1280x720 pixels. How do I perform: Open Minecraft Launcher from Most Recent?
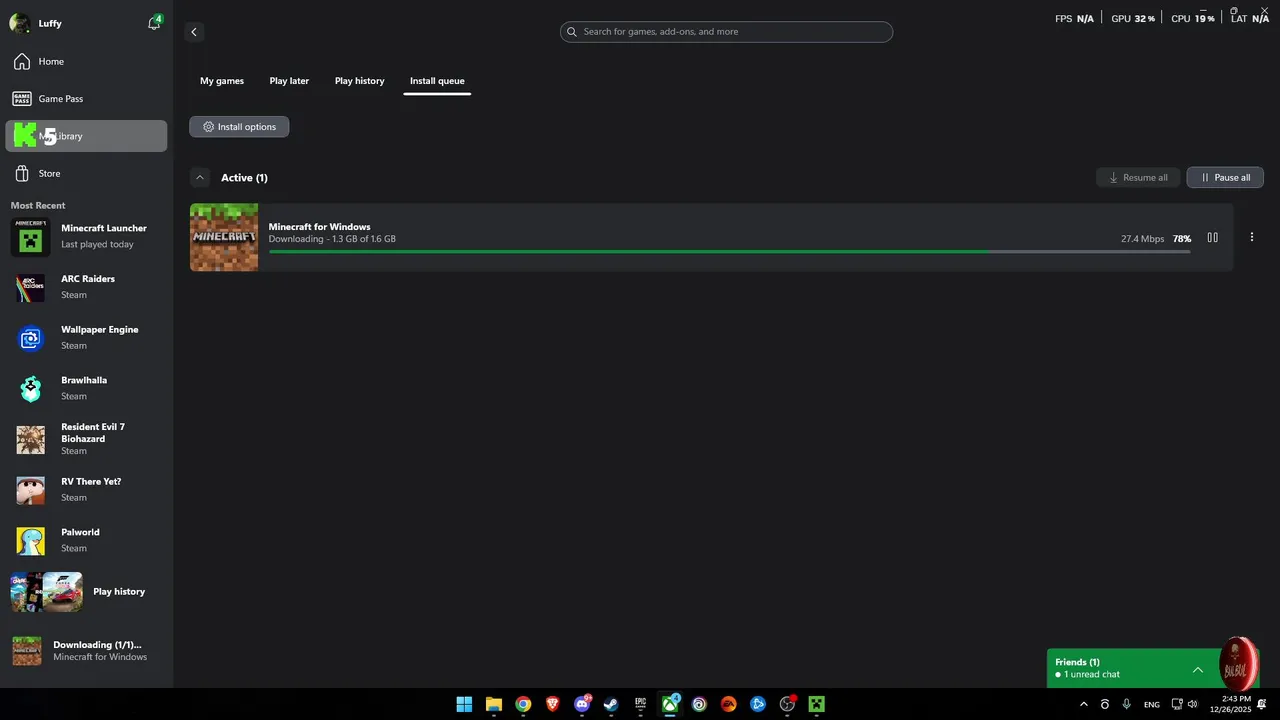tap(88, 237)
